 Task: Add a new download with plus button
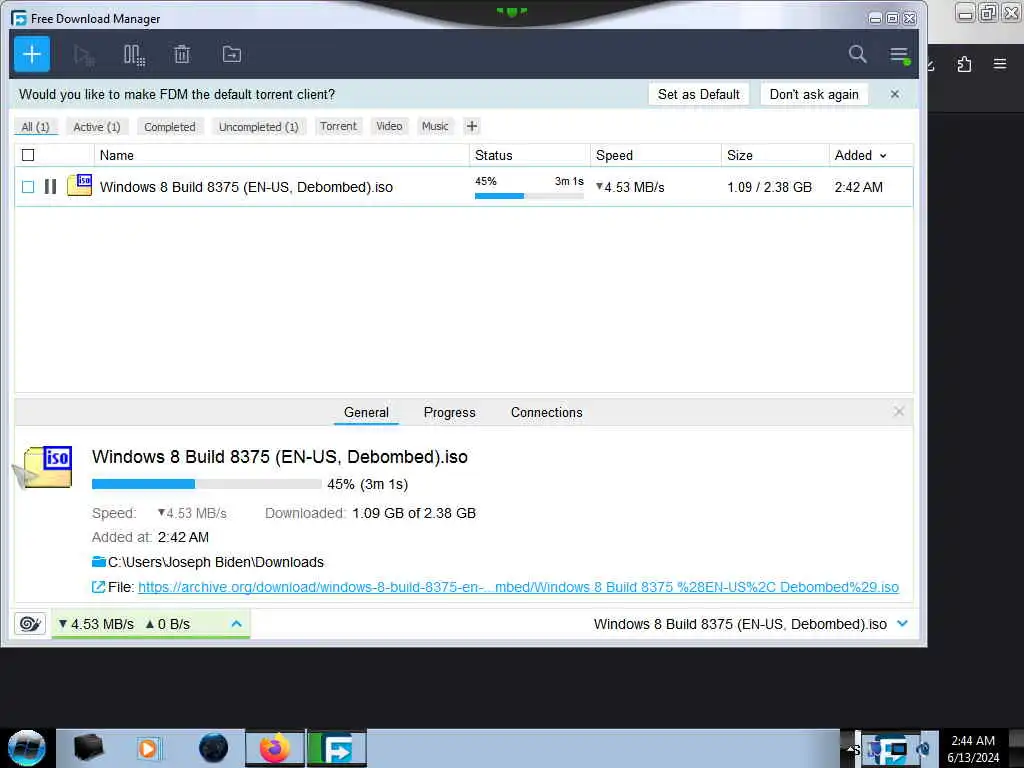(x=32, y=54)
